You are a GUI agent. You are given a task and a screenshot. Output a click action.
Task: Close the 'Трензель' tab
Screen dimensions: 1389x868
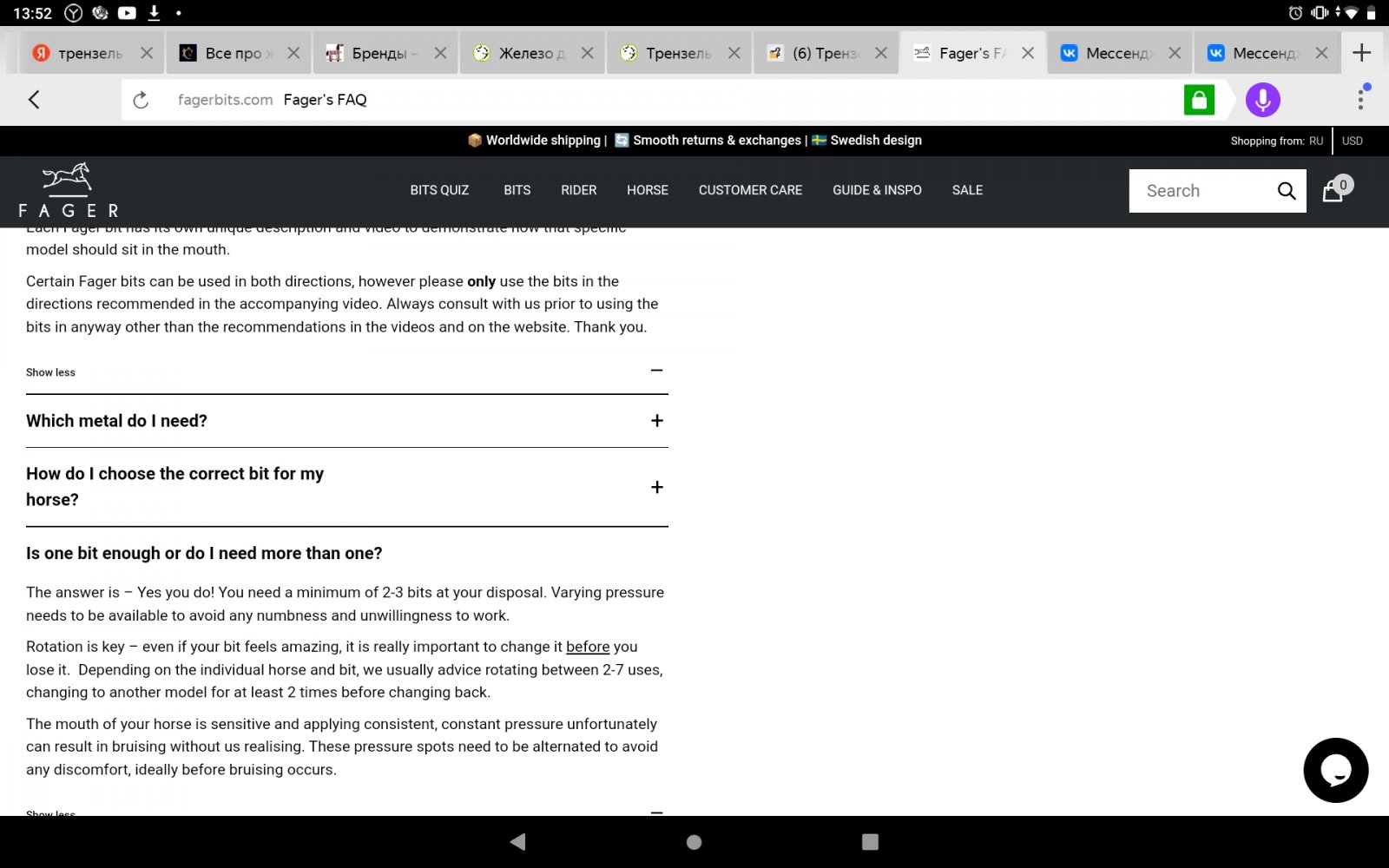click(734, 53)
